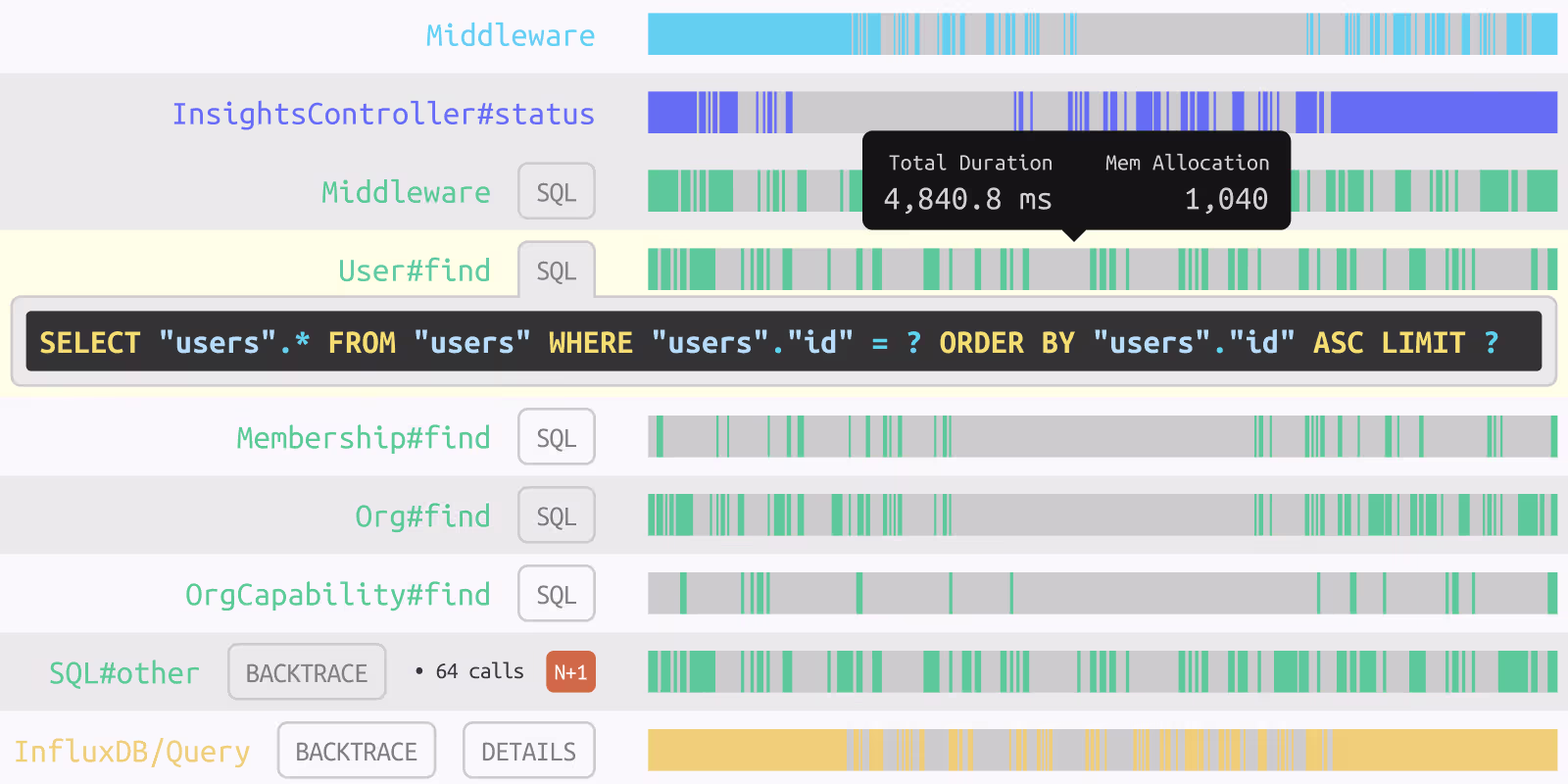Image resolution: width=1568 pixels, height=784 pixels.
Task: Open the SQL#other backtrace
Action: coord(307,672)
